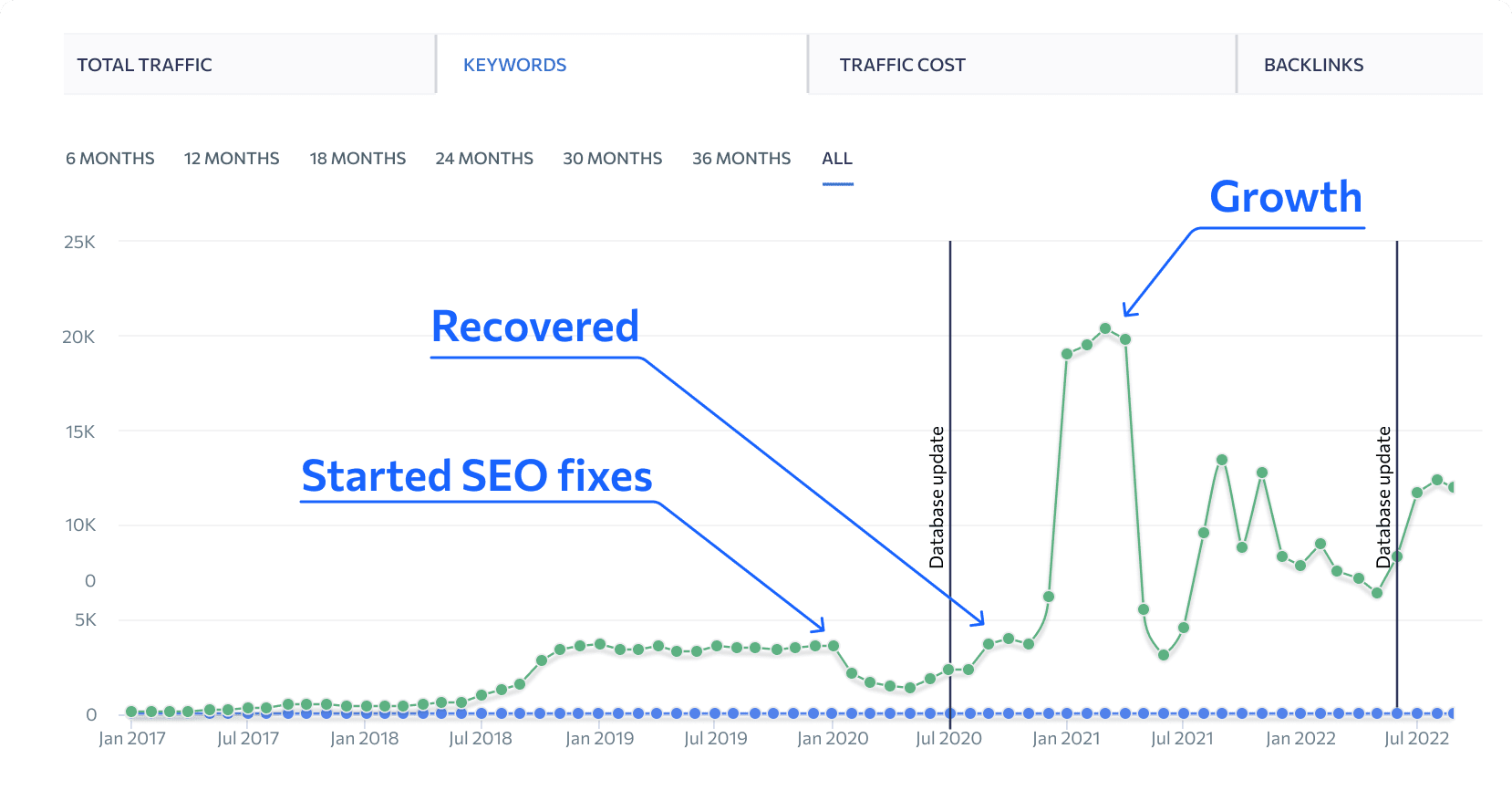
Task: Click the Growth annotation label
Action: point(1284,197)
